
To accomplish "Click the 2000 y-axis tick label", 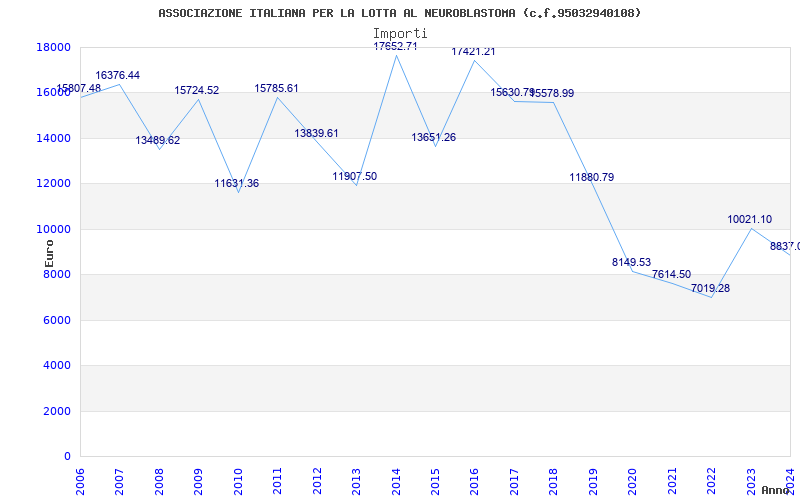I will click(57, 411).
